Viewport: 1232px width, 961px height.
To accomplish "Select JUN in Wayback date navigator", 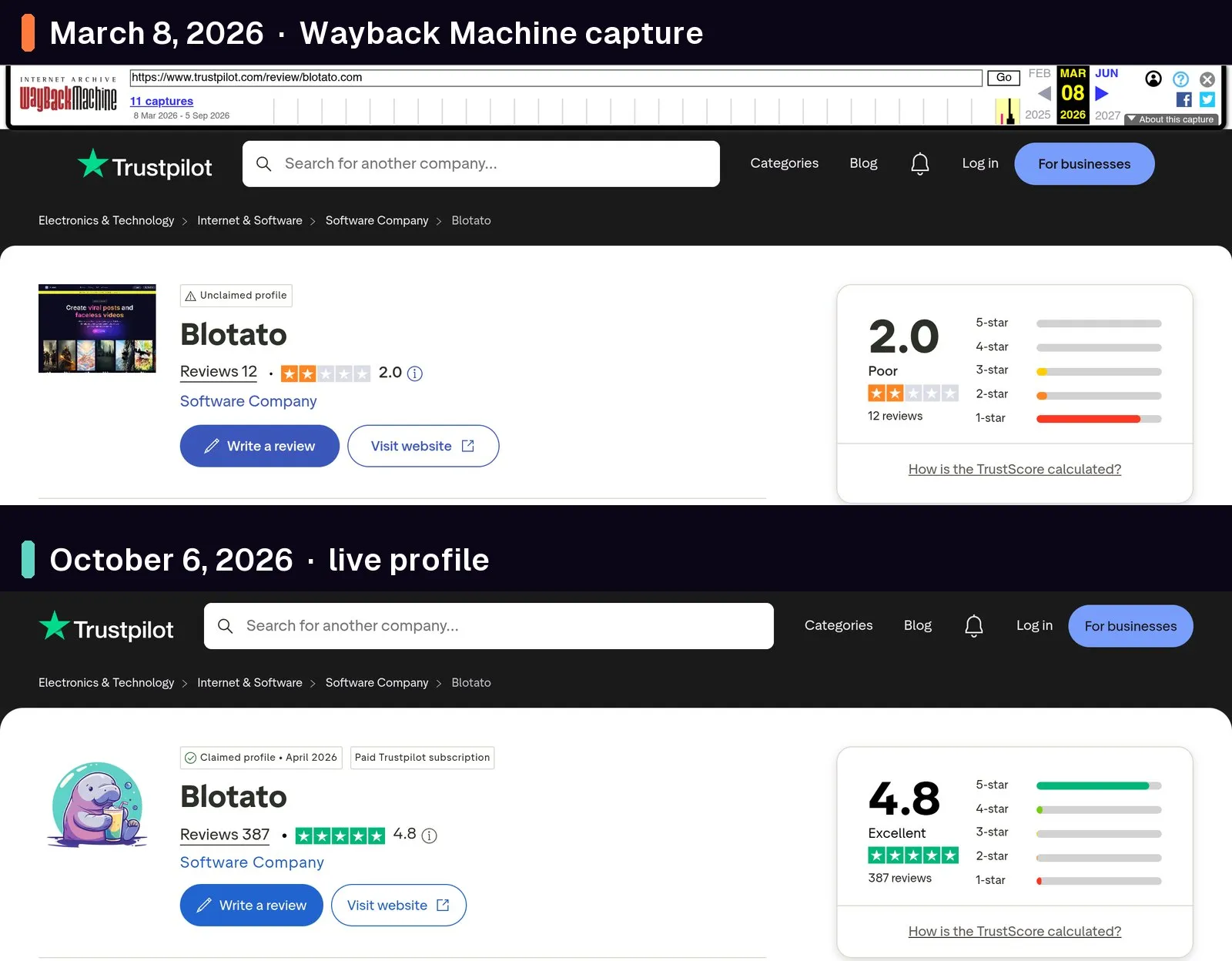I will [1106, 73].
